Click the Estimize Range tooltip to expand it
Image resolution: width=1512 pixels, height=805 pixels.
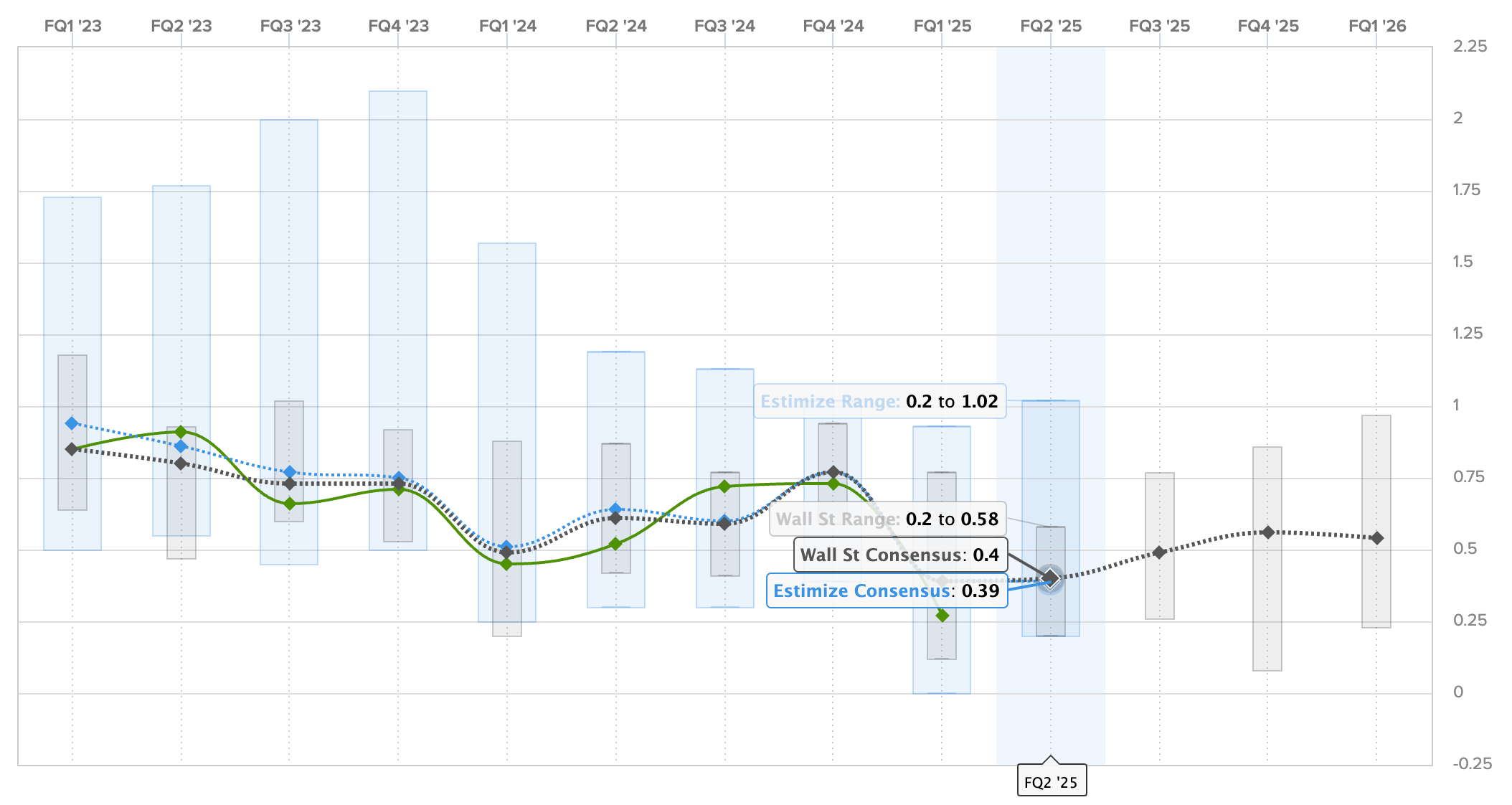pos(879,402)
